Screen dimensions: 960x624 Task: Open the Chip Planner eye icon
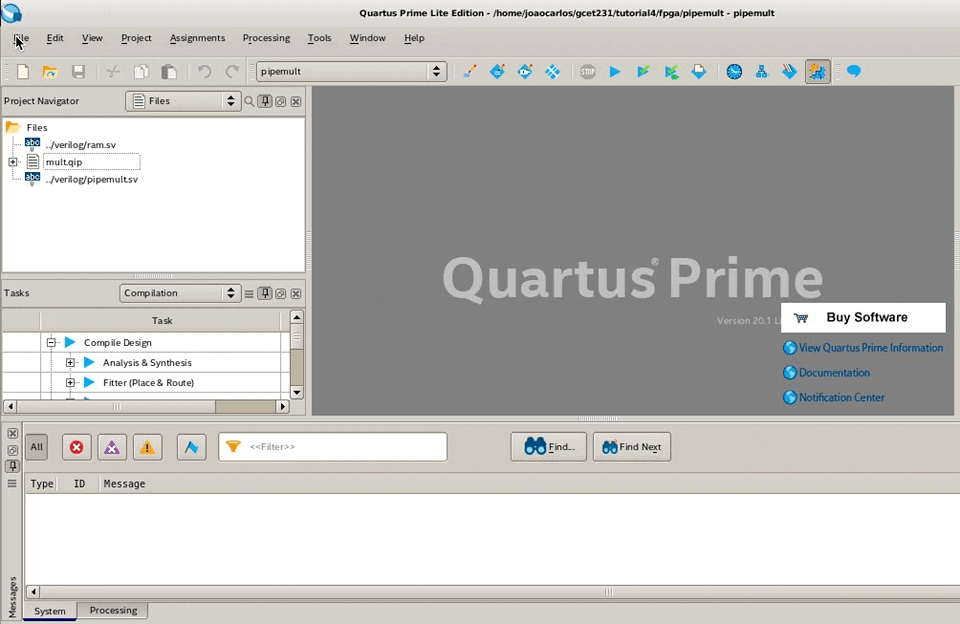(525, 72)
